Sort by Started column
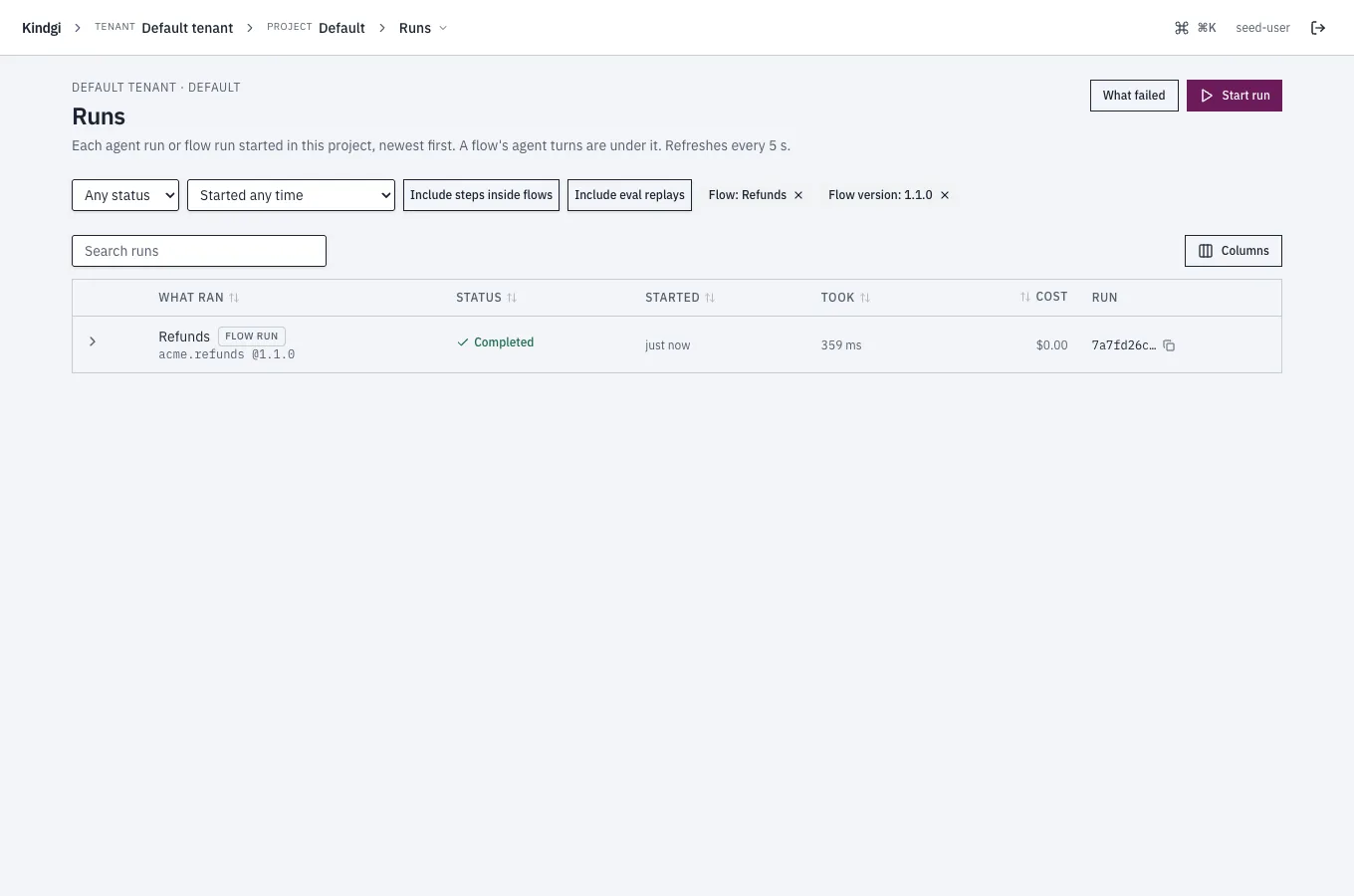This screenshot has height=896, width=1354. click(680, 298)
